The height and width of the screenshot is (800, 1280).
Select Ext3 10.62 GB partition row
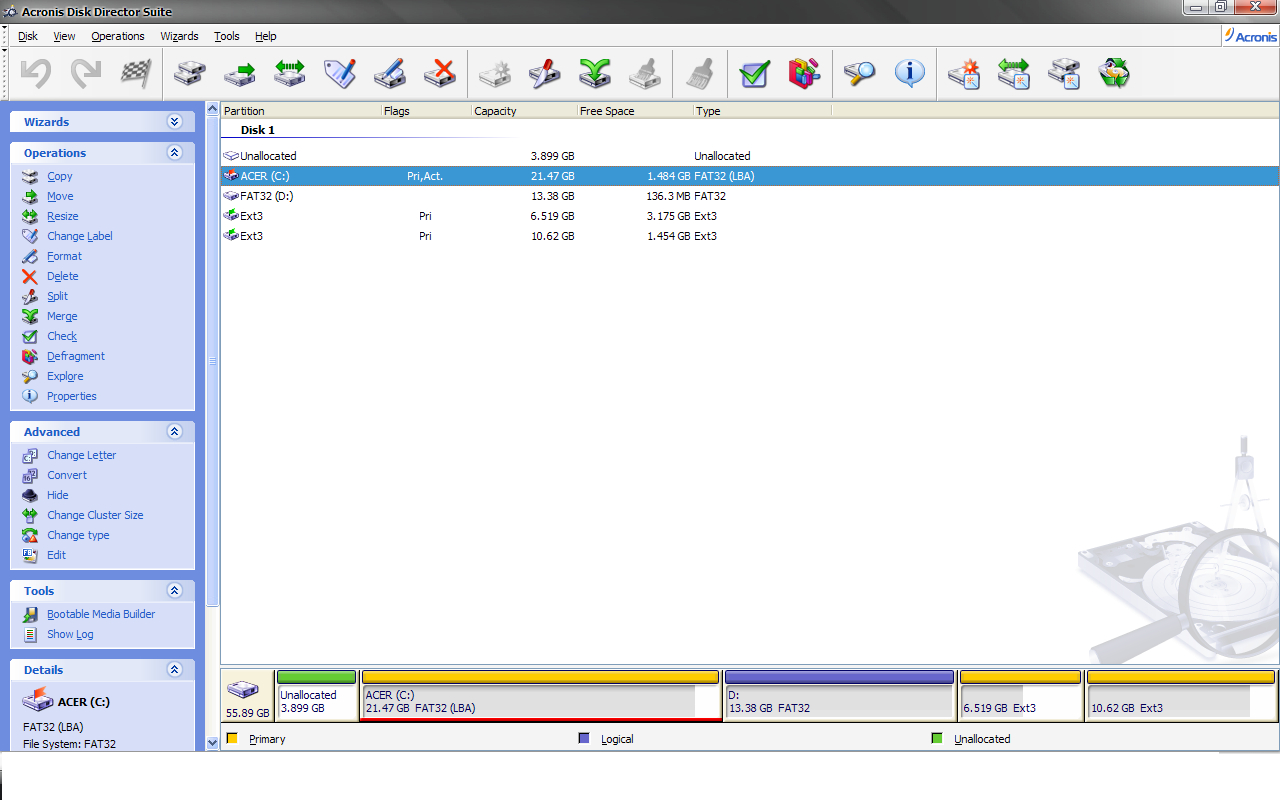pos(750,236)
